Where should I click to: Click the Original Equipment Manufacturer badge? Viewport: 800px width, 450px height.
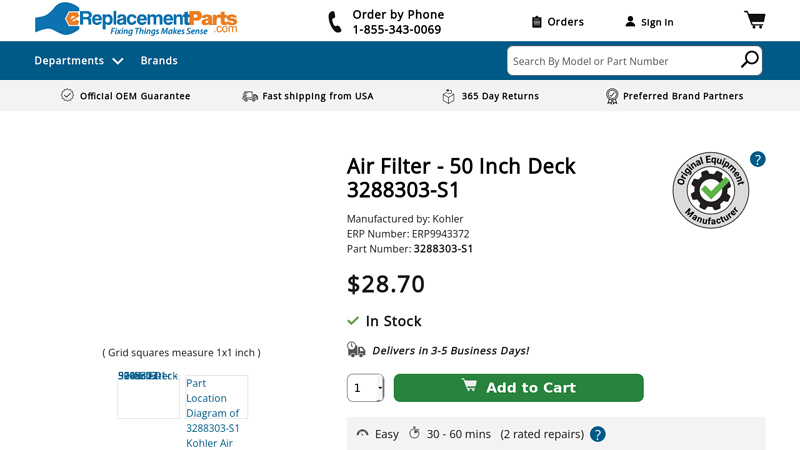[711, 190]
